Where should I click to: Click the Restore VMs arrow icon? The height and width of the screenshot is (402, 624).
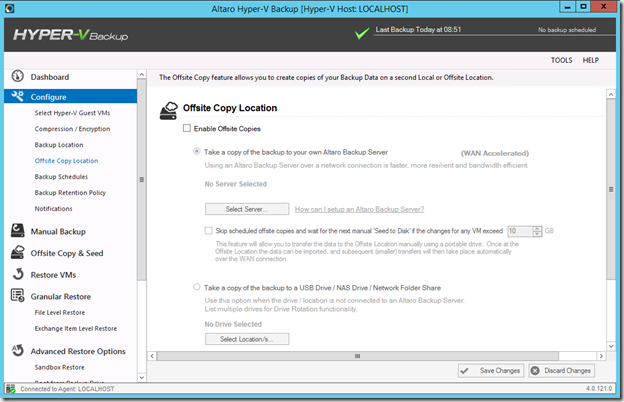coord(18,274)
